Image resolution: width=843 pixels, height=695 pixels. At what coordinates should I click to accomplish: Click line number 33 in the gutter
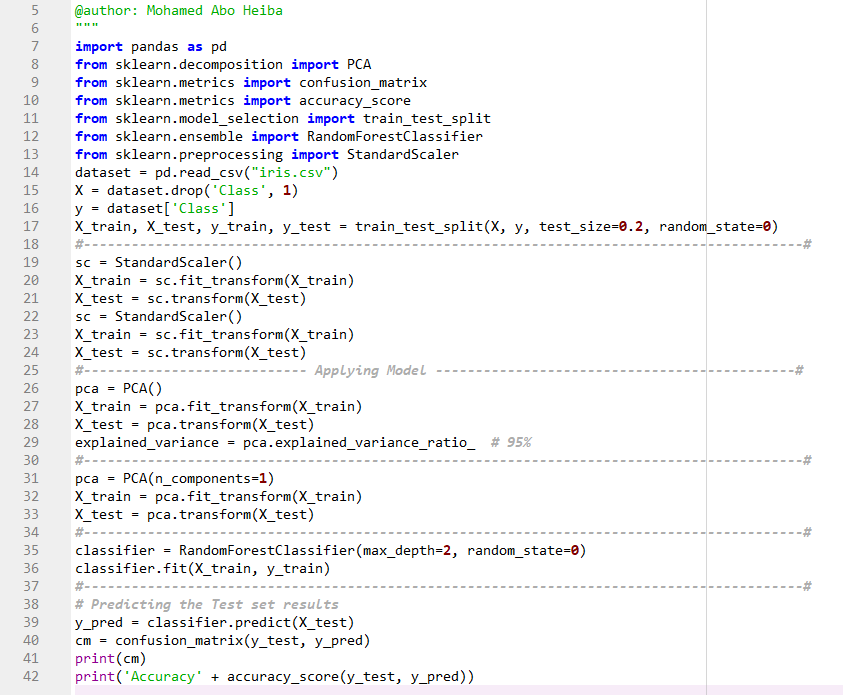pos(31,514)
